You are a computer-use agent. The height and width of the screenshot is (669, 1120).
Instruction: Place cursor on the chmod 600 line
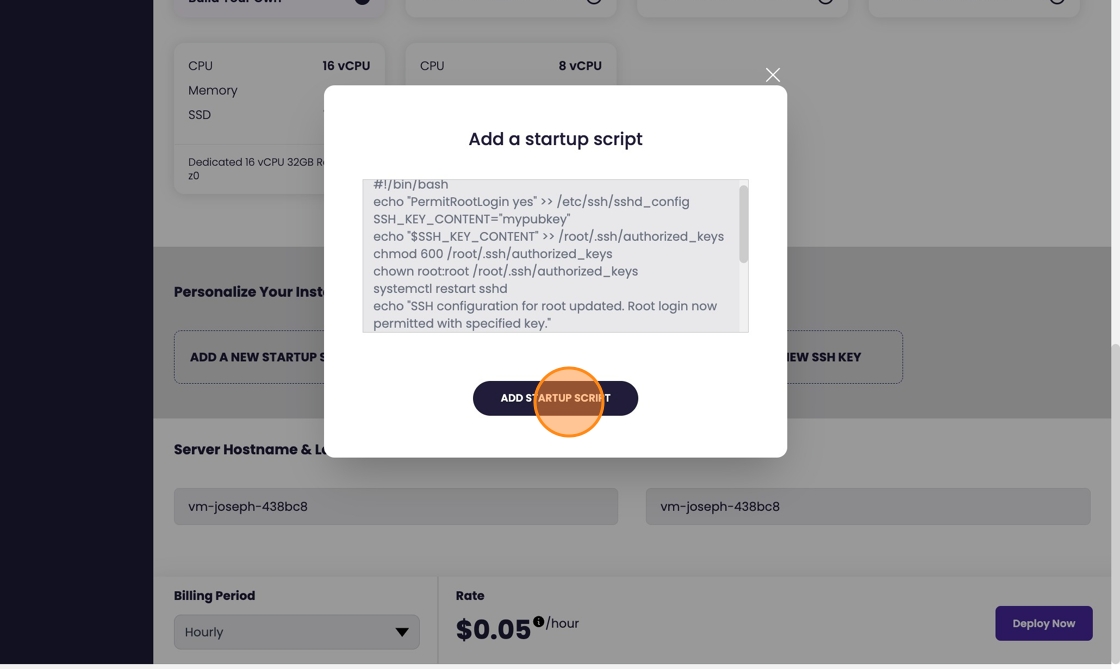click(x=492, y=254)
